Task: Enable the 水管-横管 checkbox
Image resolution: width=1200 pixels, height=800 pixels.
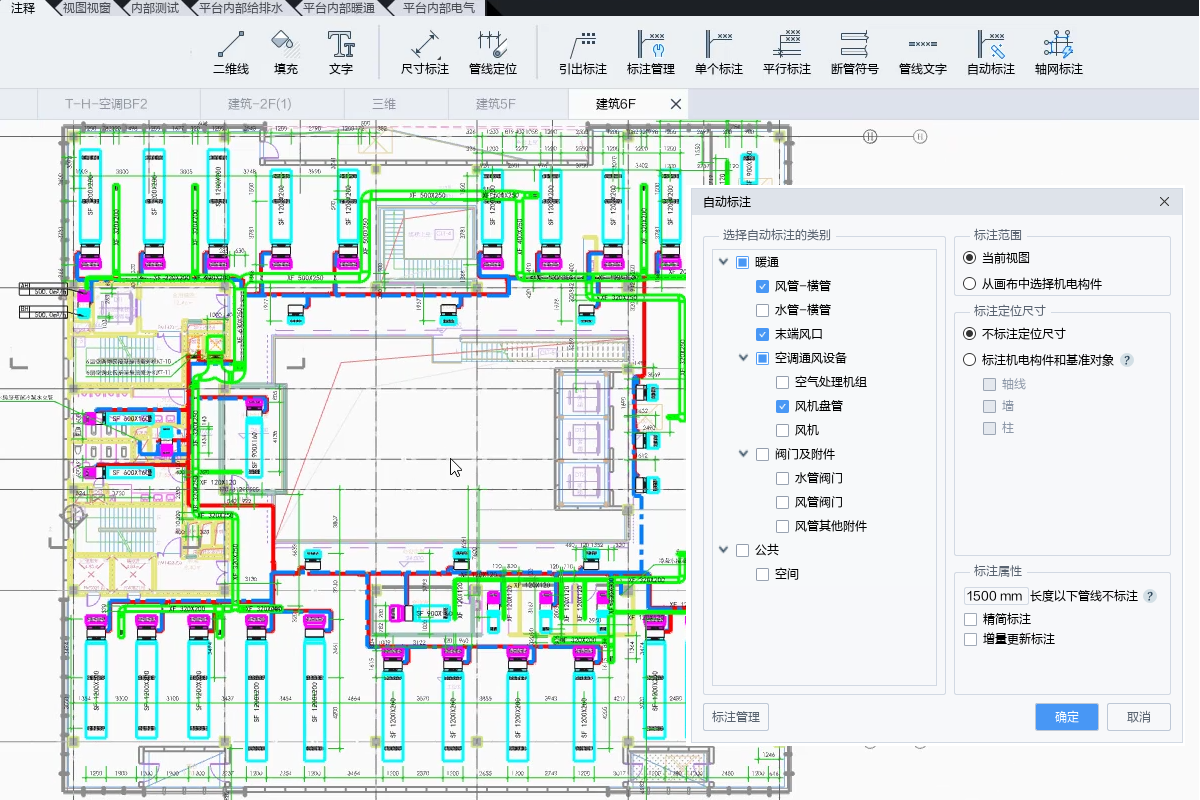Action: (763, 310)
